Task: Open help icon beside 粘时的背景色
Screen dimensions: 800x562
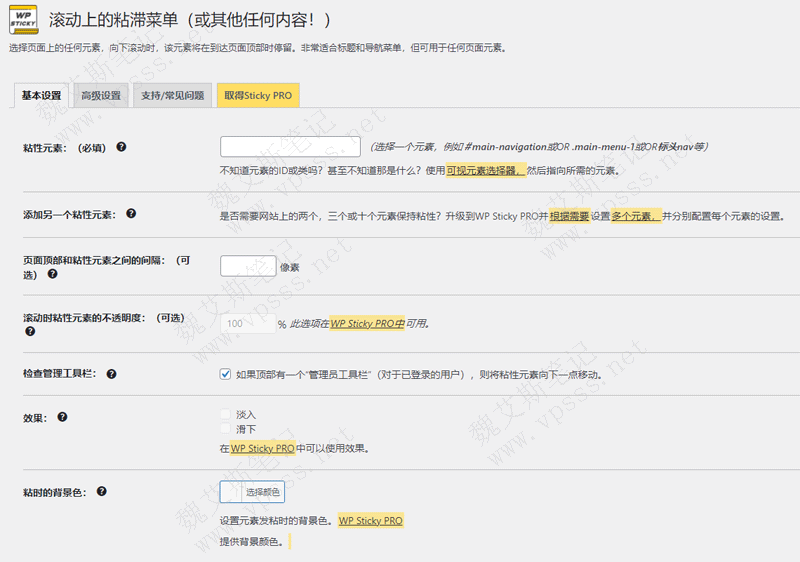Action: click(102, 491)
